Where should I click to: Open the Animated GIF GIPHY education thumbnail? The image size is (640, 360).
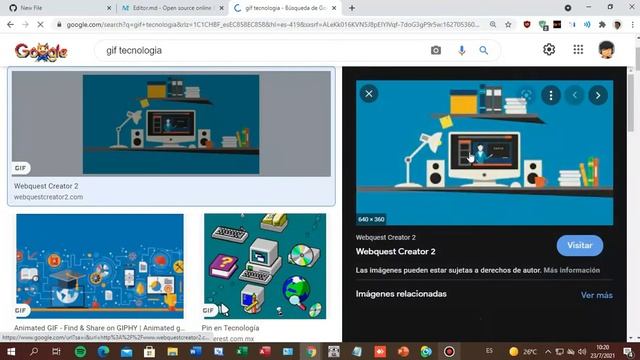pos(100,266)
